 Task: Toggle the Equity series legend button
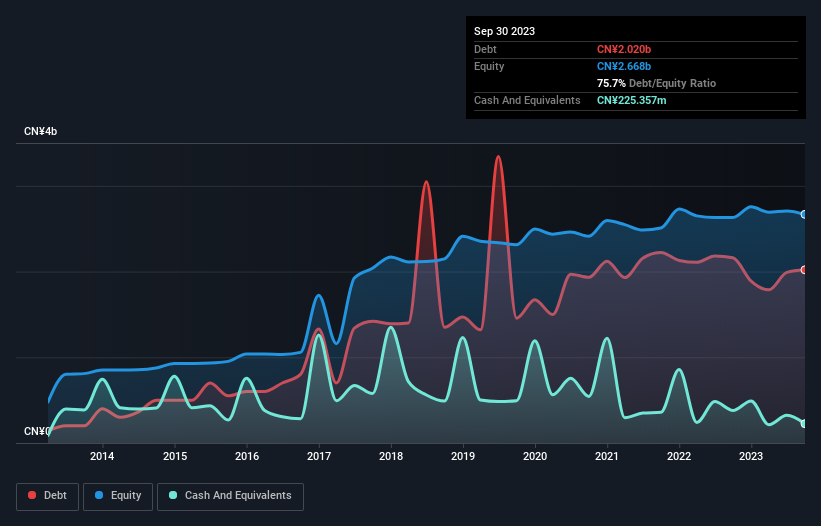[x=118, y=496]
